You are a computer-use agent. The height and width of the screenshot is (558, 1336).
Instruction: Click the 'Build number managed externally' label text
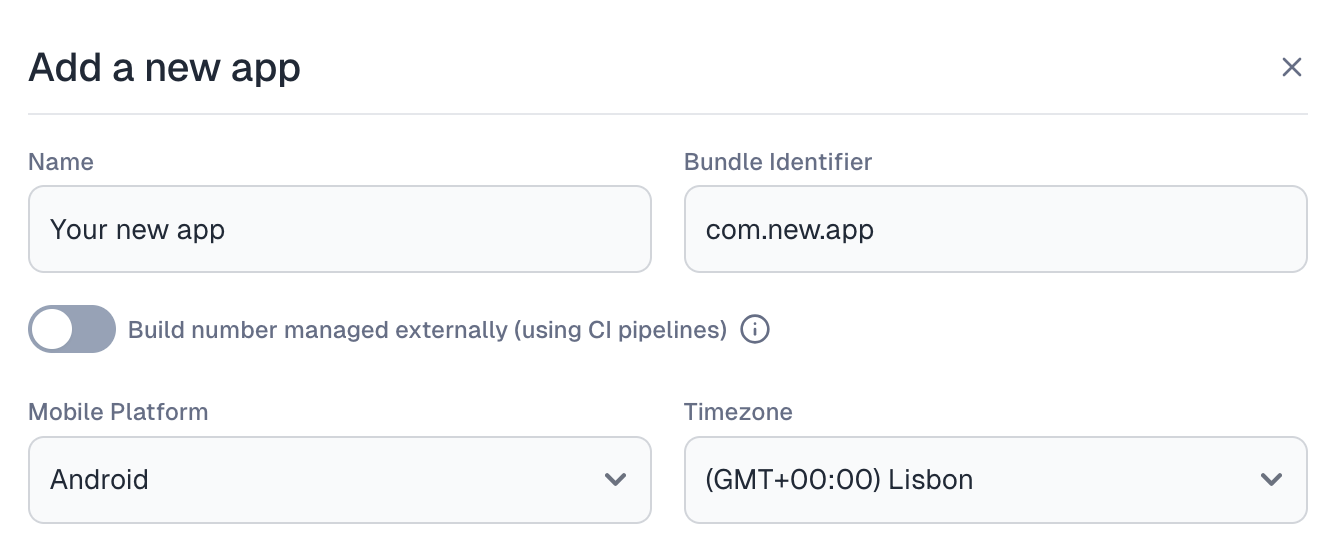click(x=427, y=330)
